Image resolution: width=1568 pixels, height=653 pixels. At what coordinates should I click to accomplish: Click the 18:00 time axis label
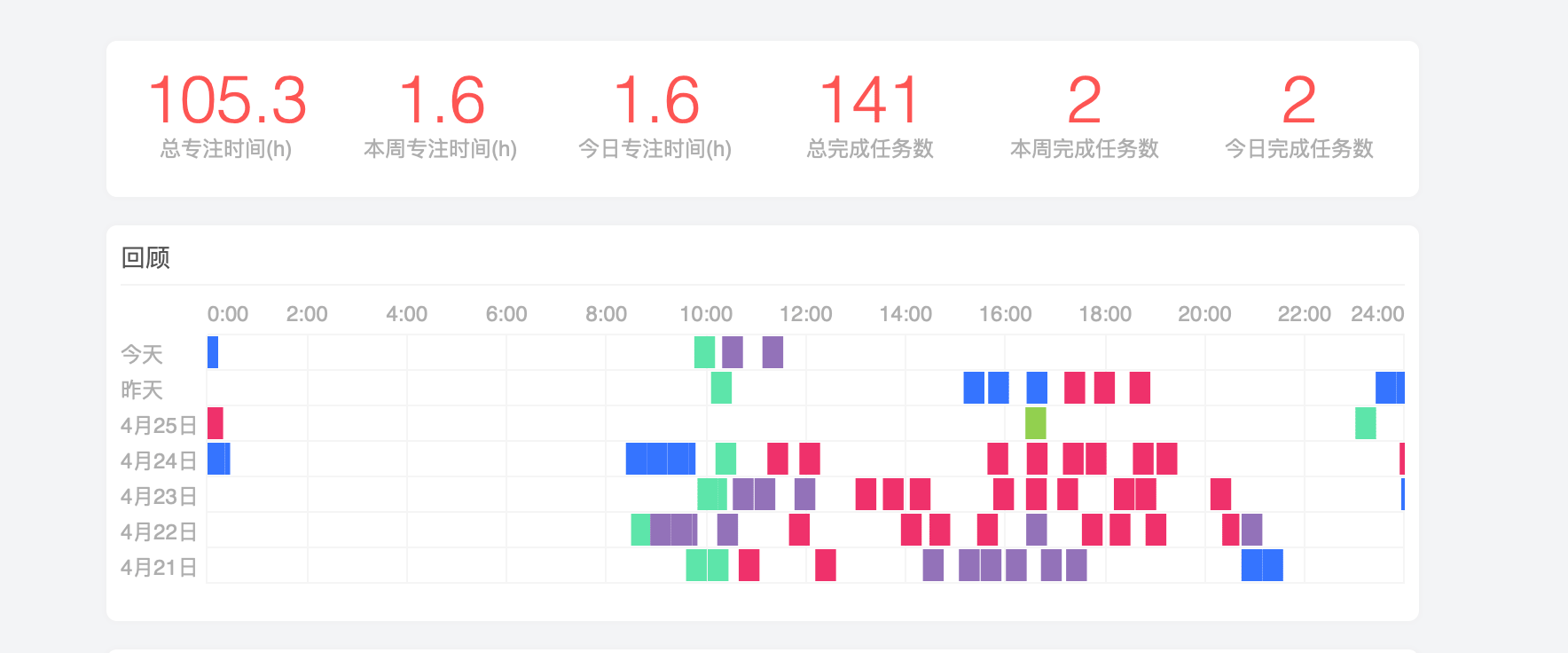pos(1105,314)
